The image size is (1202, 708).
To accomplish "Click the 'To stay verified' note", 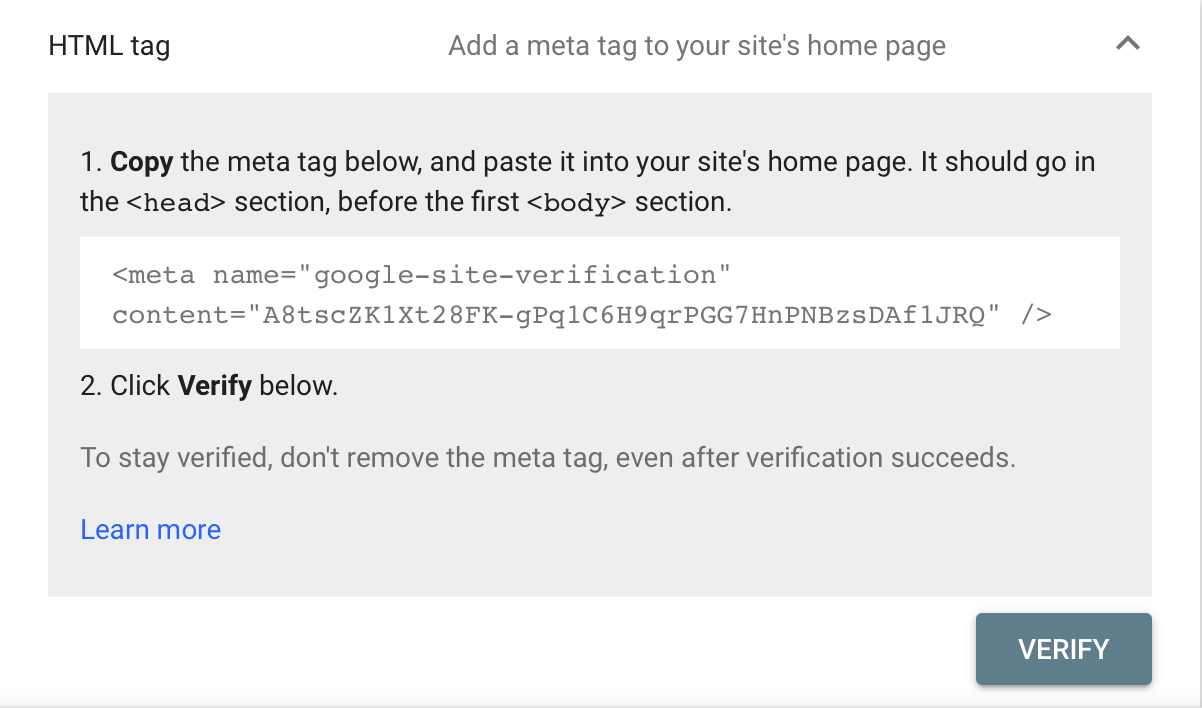I will point(547,458).
